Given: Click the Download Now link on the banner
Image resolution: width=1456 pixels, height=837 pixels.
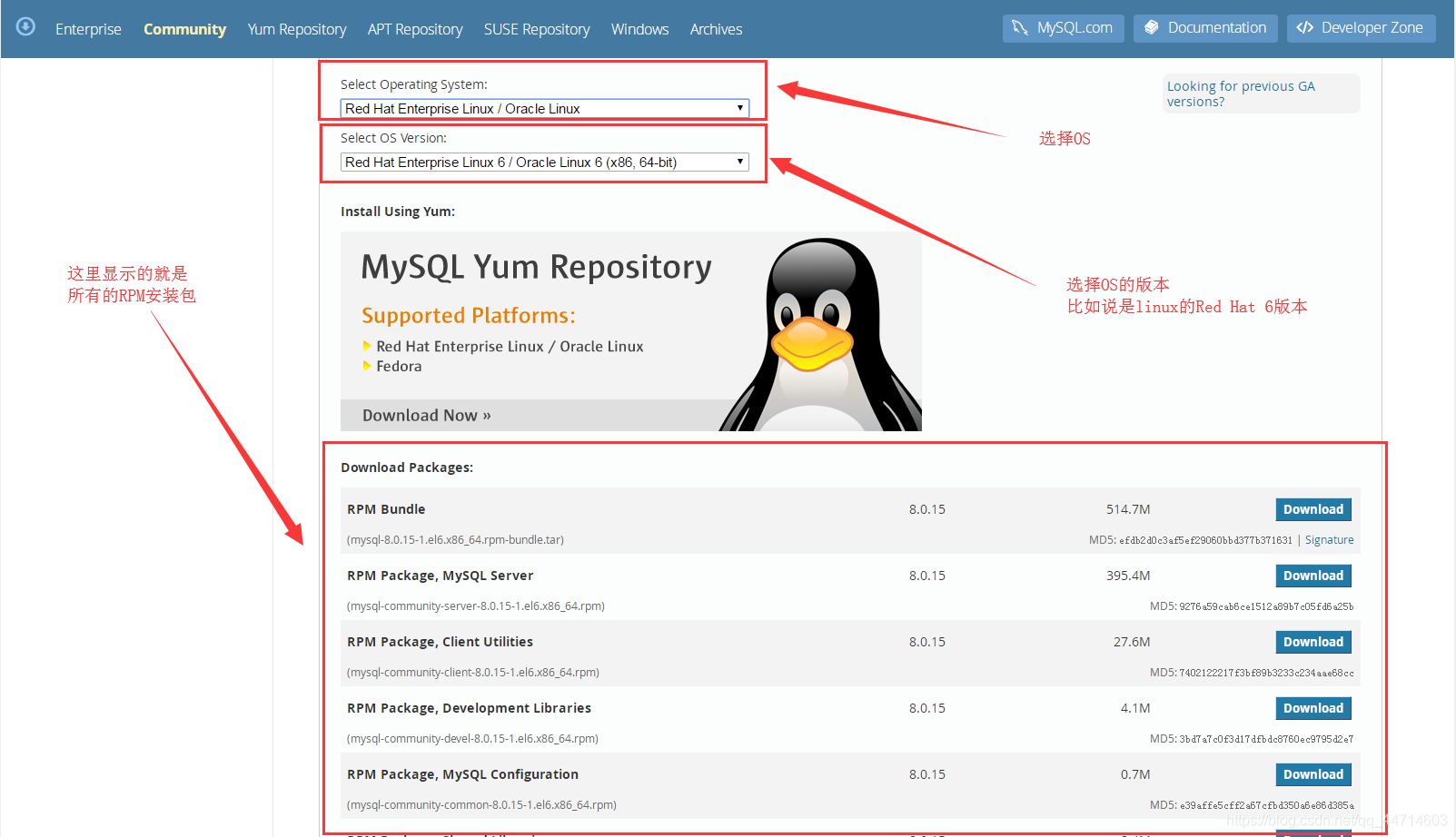Looking at the screenshot, I should (427, 415).
